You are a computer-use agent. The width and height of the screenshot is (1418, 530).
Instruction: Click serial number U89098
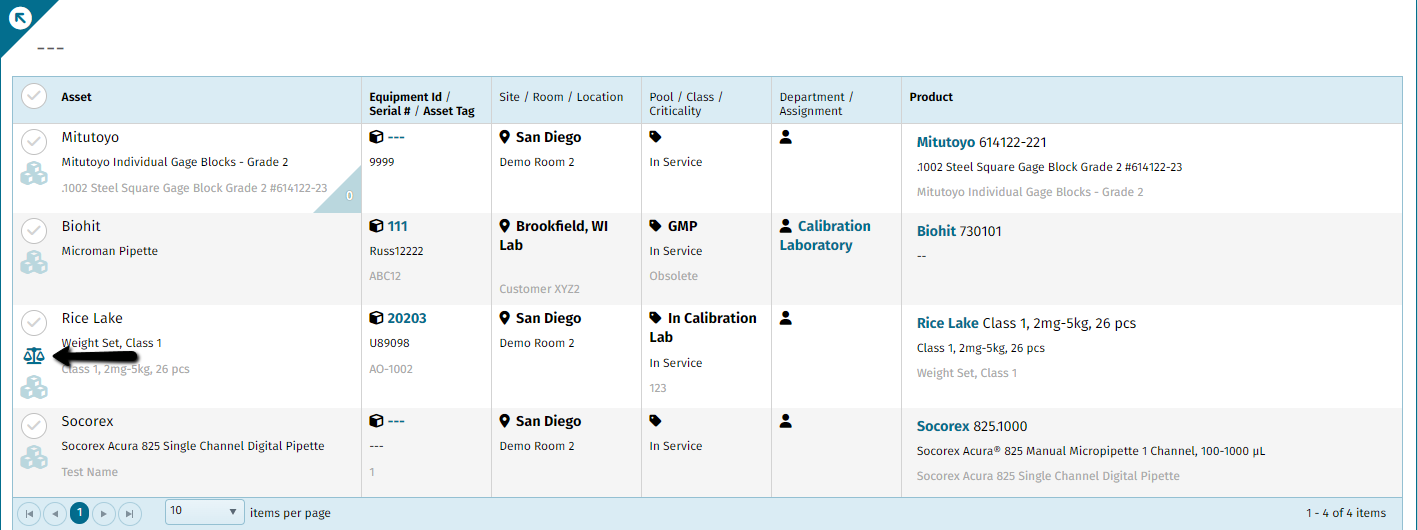tap(389, 343)
